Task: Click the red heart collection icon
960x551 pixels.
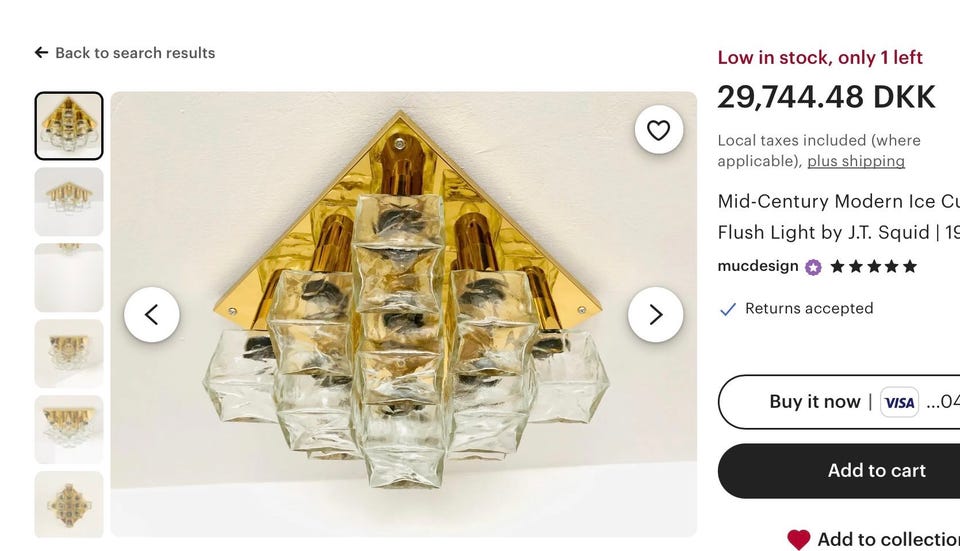Action: 798,539
